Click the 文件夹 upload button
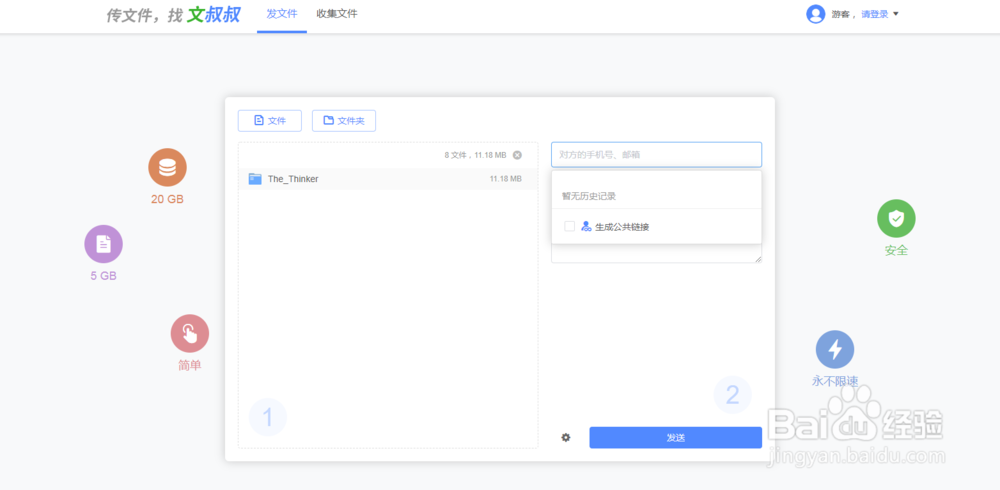The height and width of the screenshot is (490, 1000). click(x=344, y=121)
